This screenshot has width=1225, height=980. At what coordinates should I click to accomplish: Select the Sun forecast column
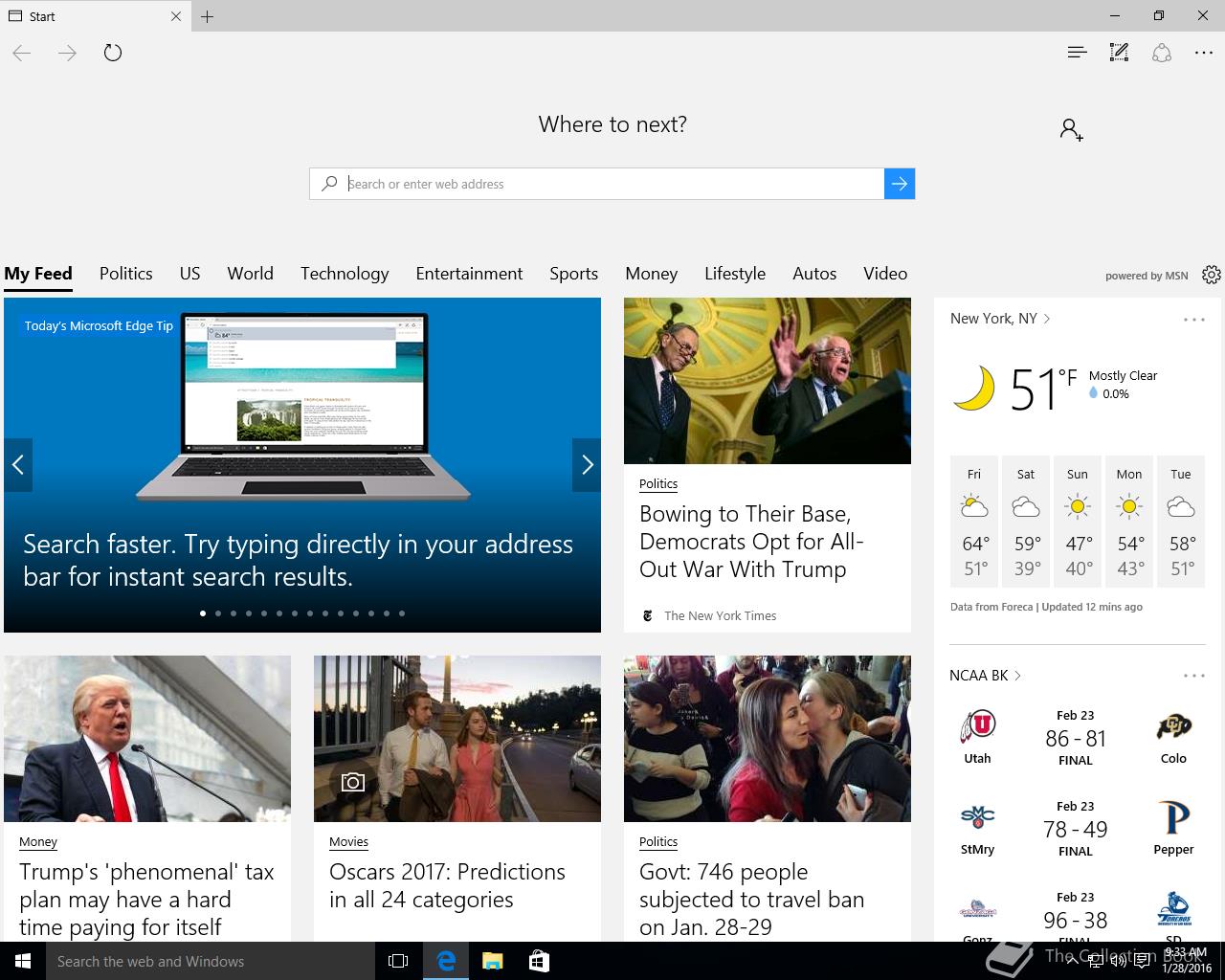tap(1078, 522)
